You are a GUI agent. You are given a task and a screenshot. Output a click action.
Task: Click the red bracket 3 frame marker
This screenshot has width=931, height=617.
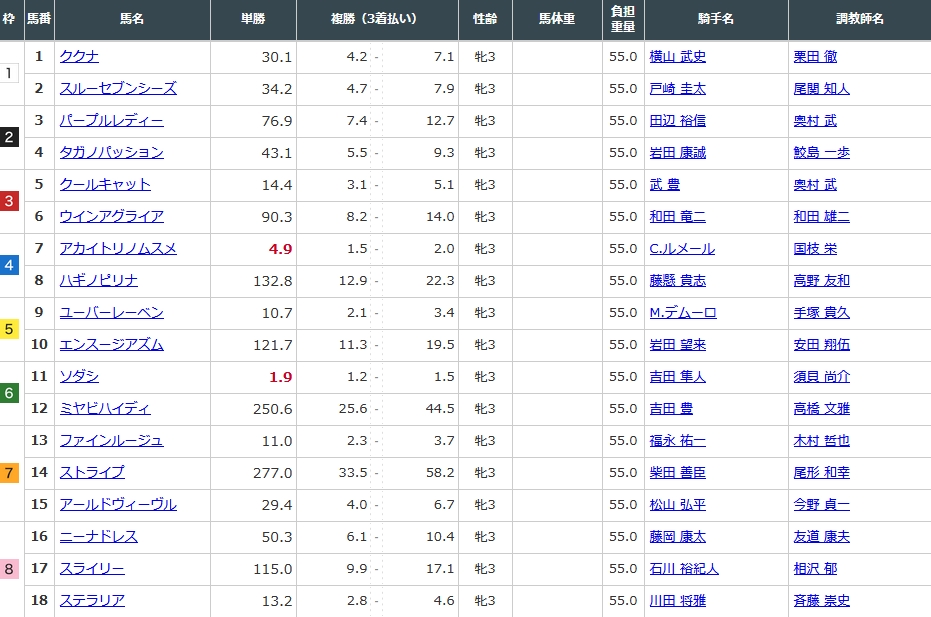click(9, 201)
